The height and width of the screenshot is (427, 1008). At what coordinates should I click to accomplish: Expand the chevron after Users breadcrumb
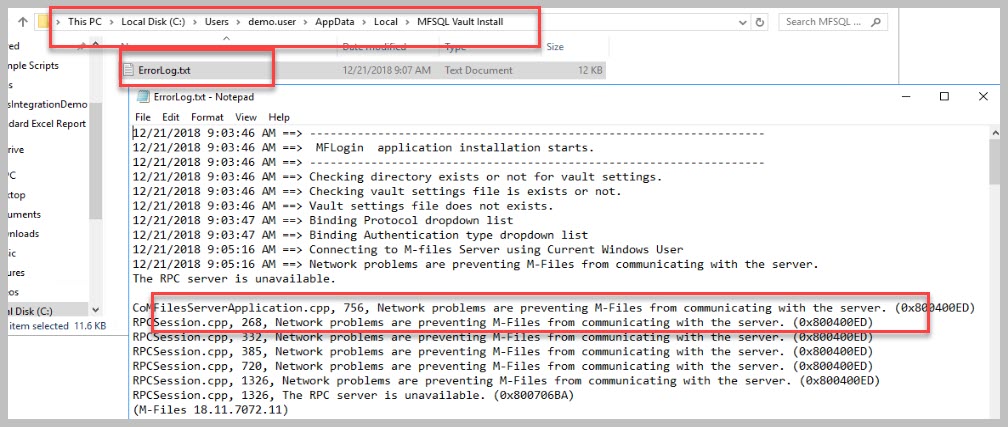point(238,22)
